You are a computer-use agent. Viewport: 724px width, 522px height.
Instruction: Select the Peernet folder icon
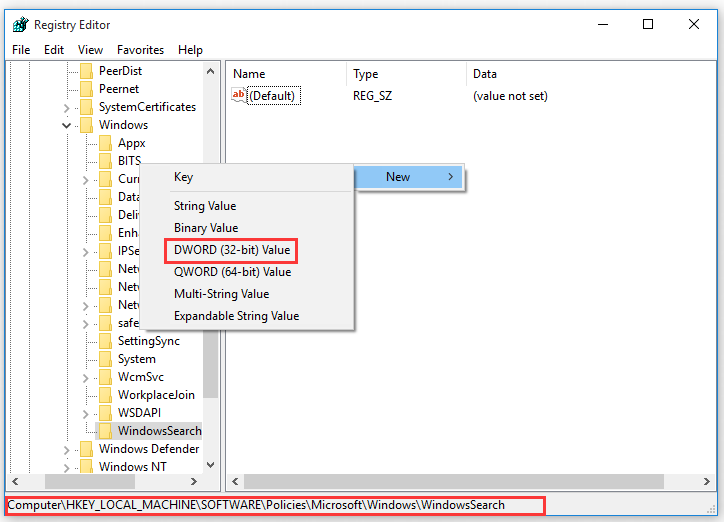86,89
